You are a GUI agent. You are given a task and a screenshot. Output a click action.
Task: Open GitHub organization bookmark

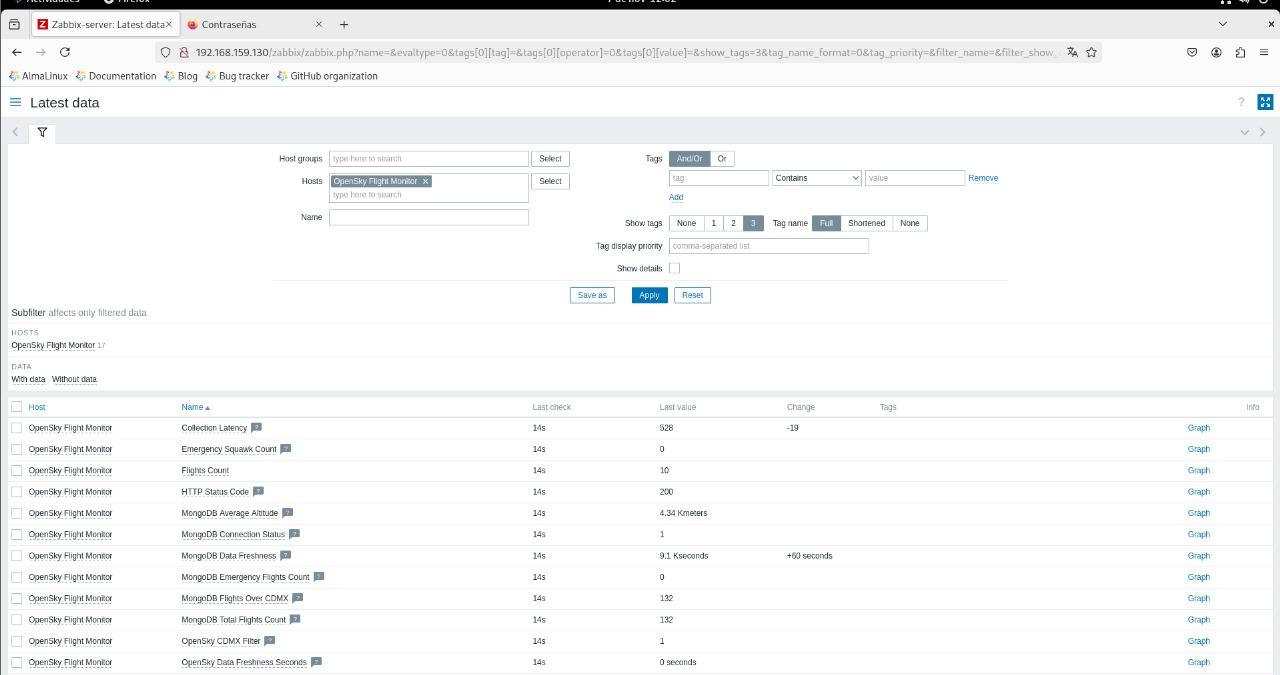pyautogui.click(x=327, y=76)
